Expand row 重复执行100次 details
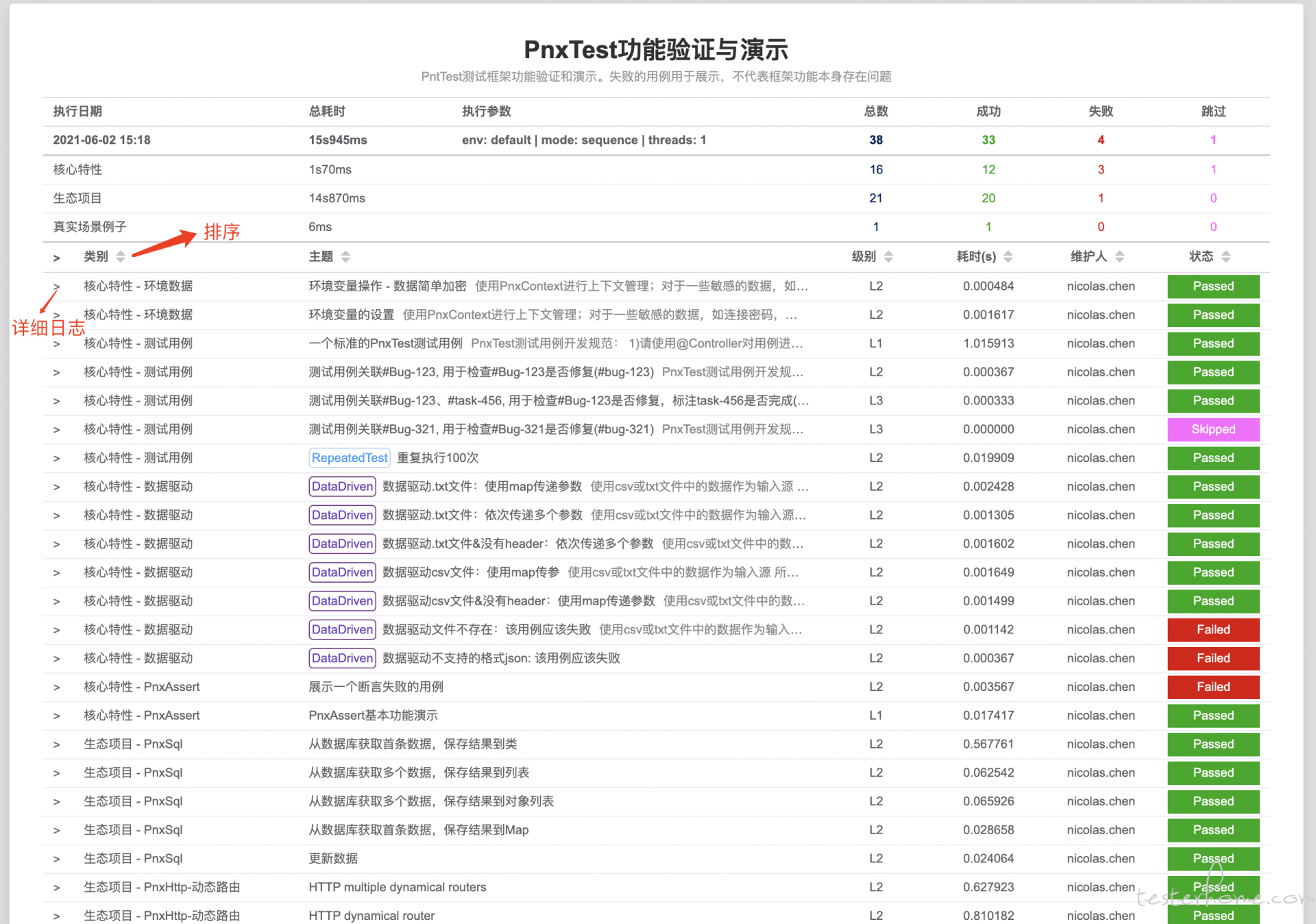 (57, 459)
